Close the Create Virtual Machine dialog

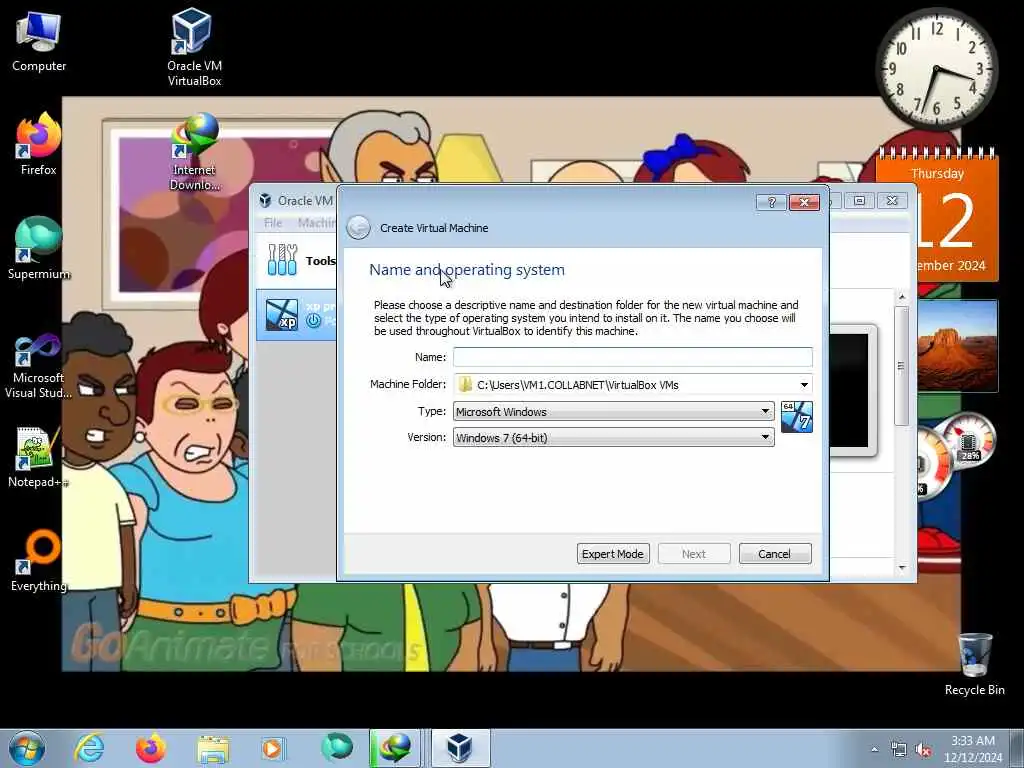(805, 202)
